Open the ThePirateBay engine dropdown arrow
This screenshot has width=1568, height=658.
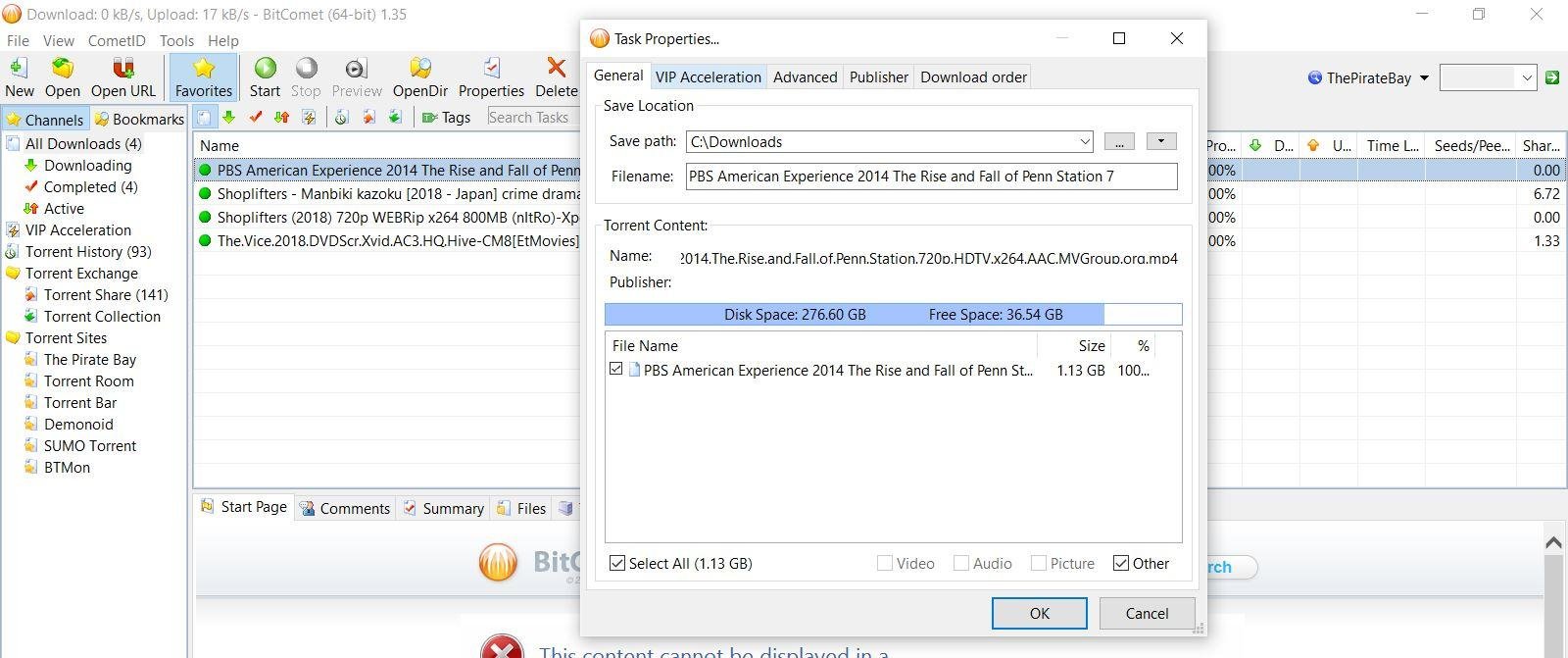1424,77
